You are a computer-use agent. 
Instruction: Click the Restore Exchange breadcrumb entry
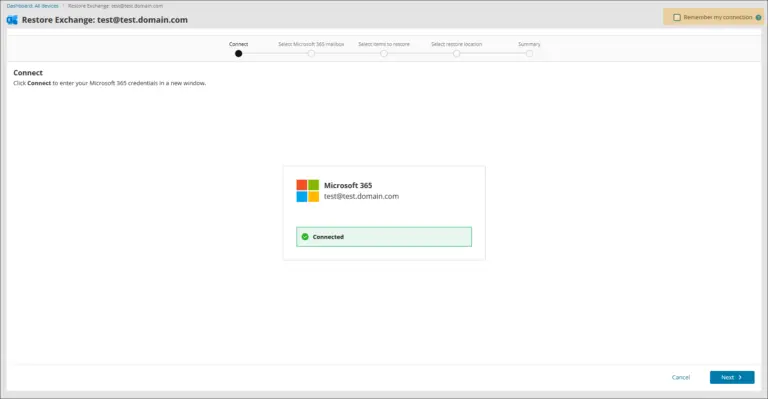coord(115,6)
